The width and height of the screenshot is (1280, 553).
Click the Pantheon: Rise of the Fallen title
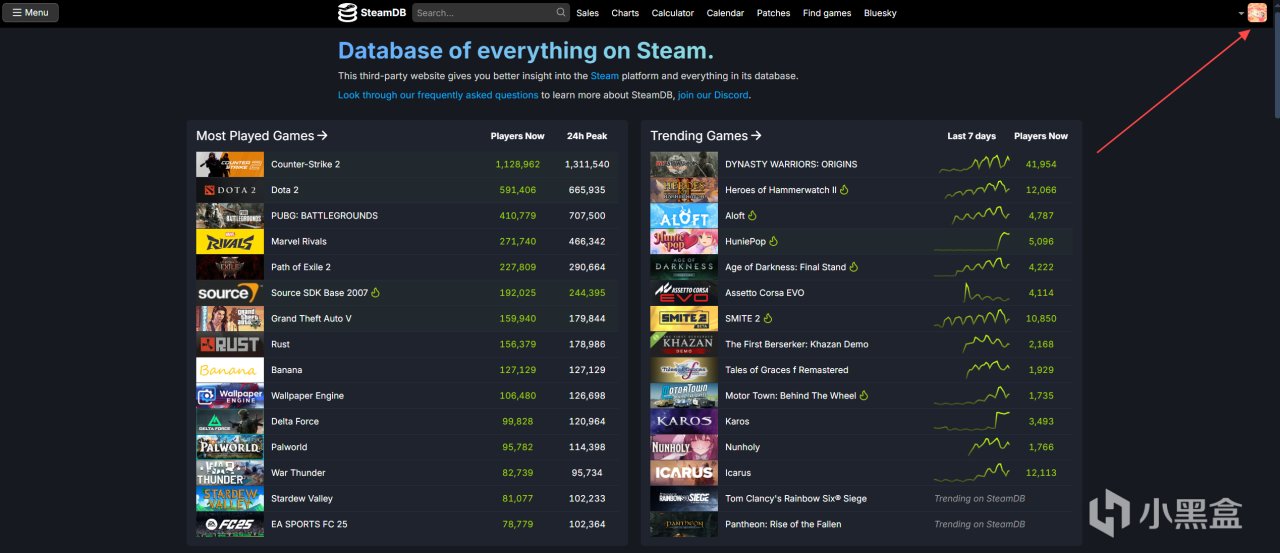783,525
